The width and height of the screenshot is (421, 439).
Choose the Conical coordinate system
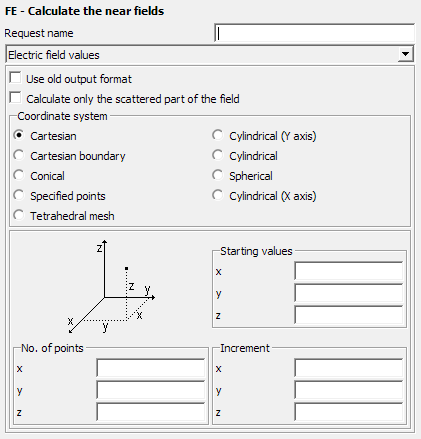click(x=19, y=175)
